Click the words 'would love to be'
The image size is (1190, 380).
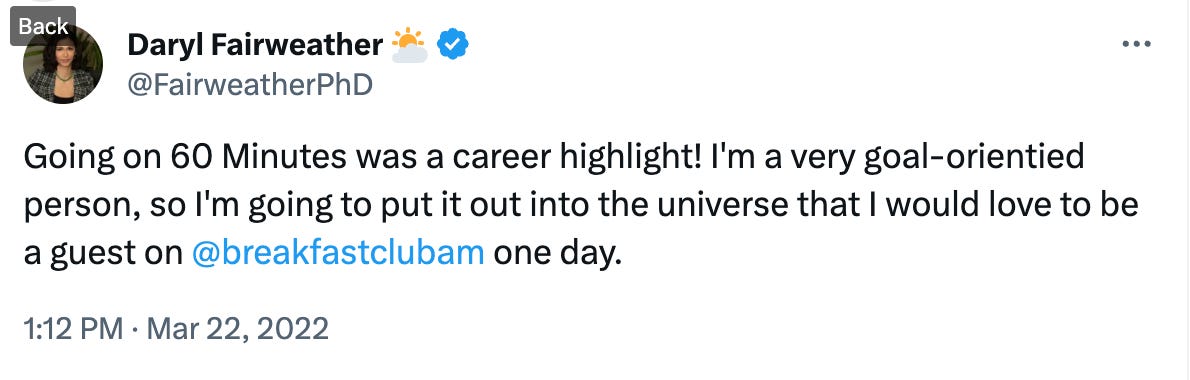click(1012, 206)
